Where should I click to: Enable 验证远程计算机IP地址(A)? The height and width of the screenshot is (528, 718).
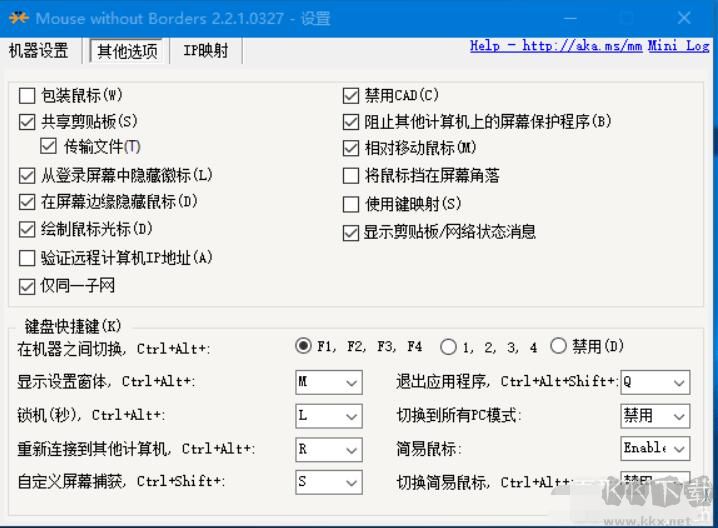(x=27, y=258)
